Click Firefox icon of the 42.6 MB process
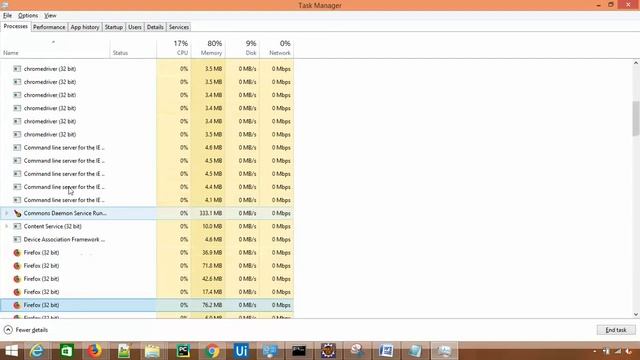The width and height of the screenshot is (640, 360). 17,279
